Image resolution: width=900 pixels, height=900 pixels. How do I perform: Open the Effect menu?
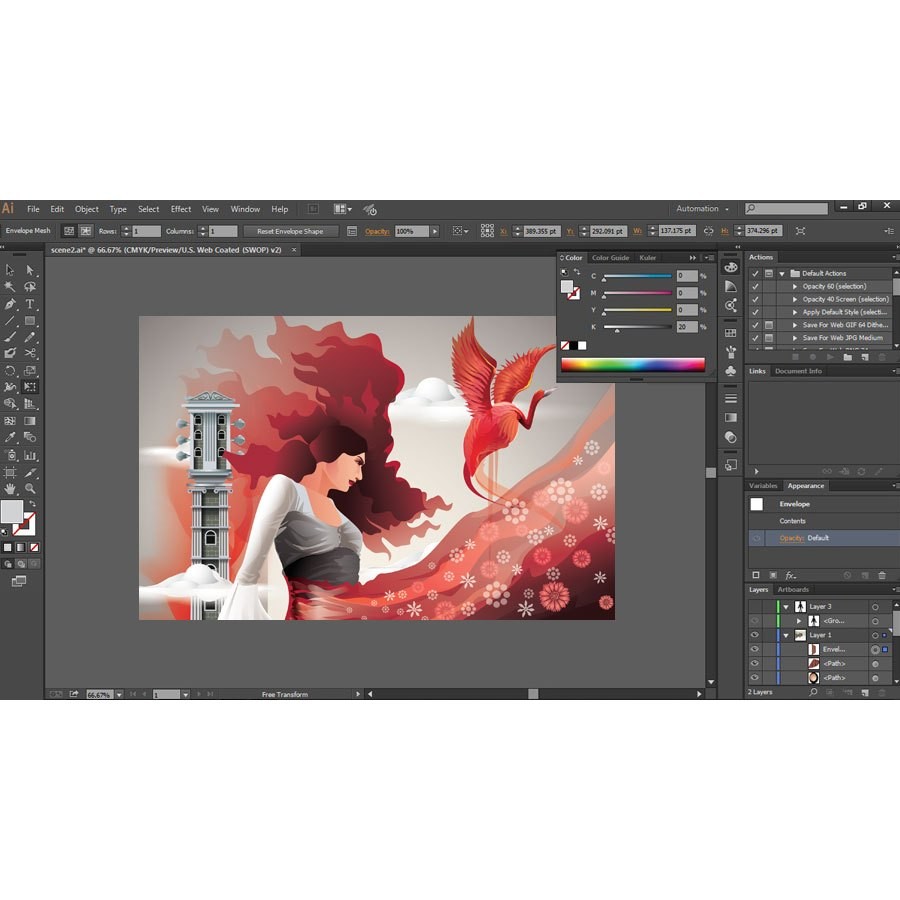tap(181, 209)
